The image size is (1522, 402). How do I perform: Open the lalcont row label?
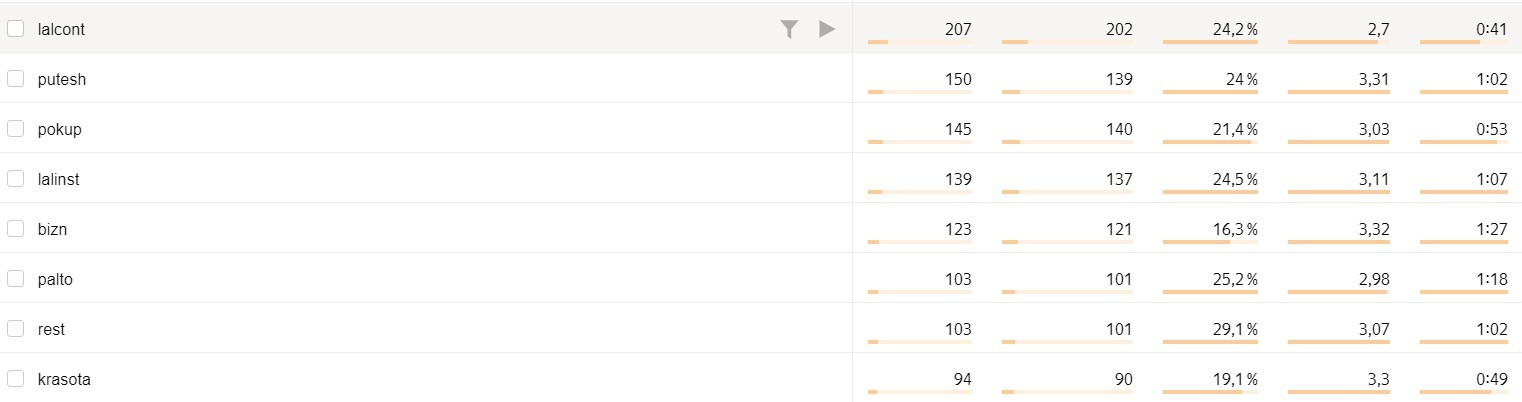pyautogui.click(x=61, y=29)
